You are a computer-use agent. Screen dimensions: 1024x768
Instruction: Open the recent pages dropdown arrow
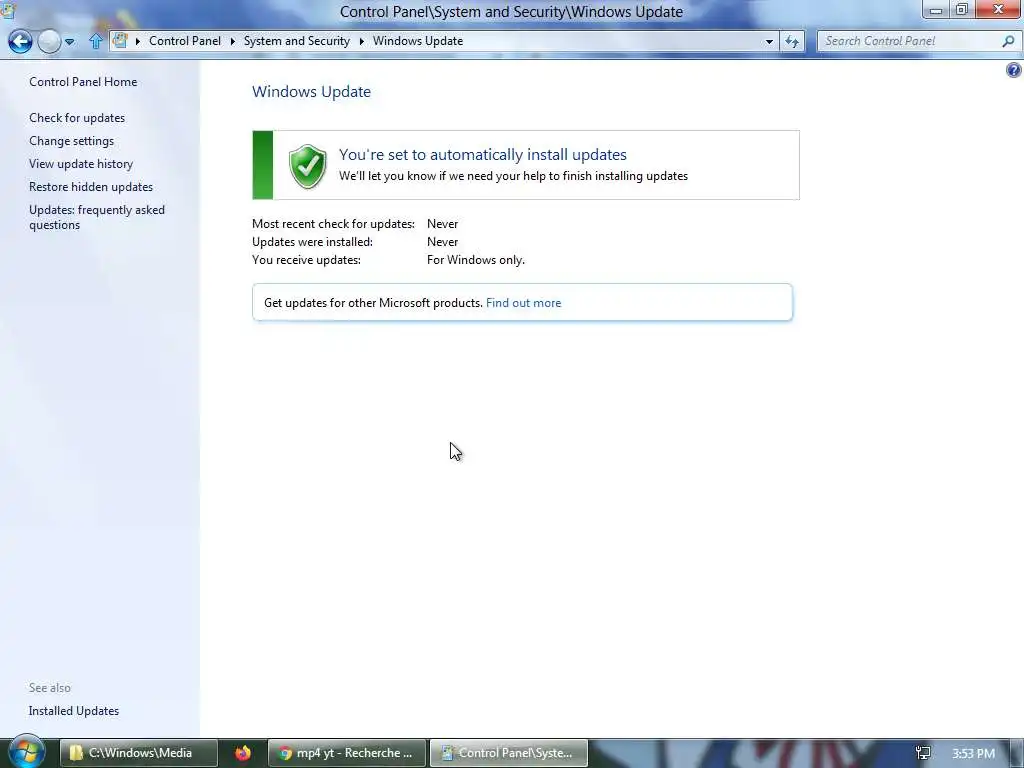[70, 42]
